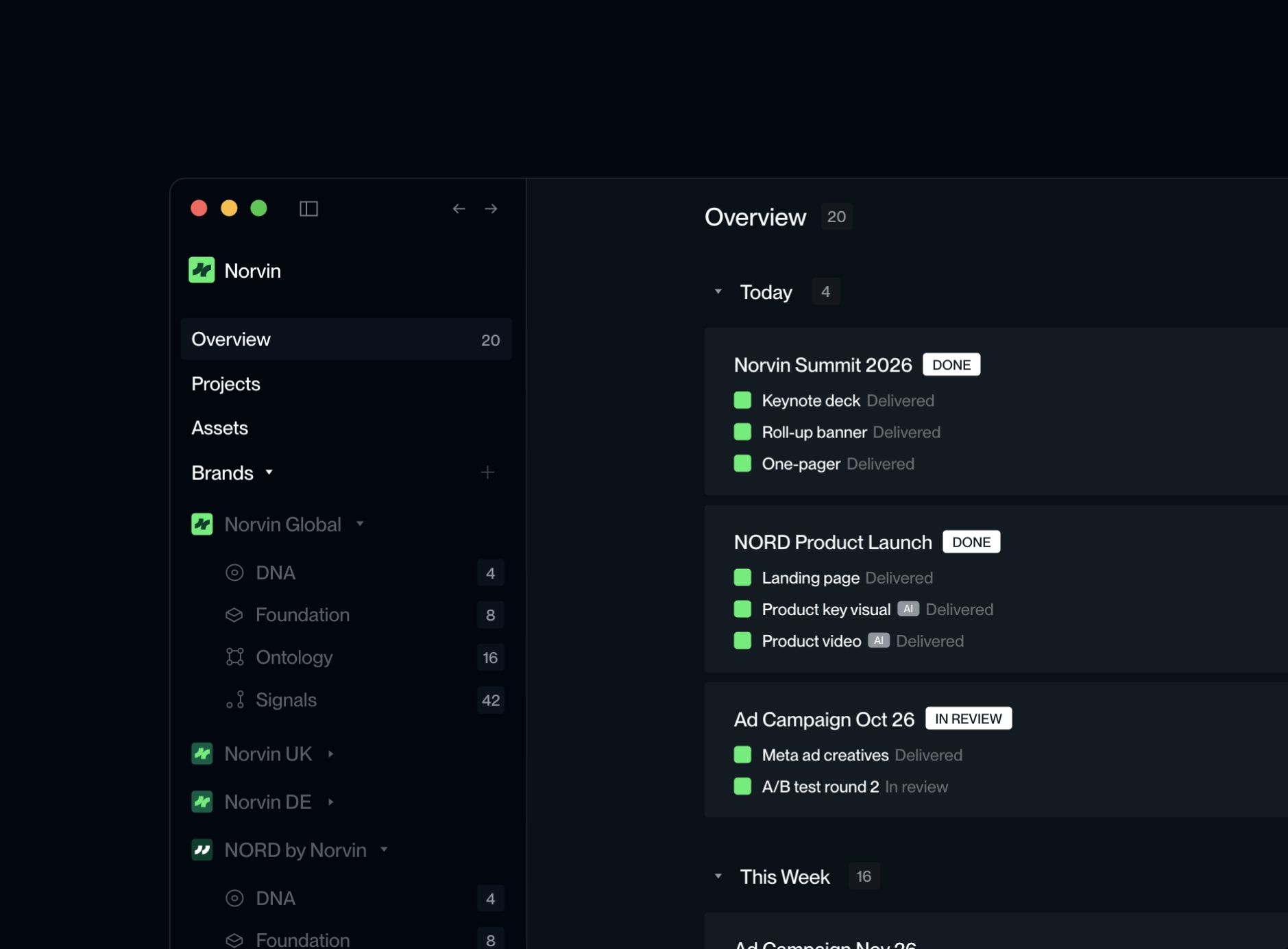Go back with the left arrow

(x=459, y=208)
